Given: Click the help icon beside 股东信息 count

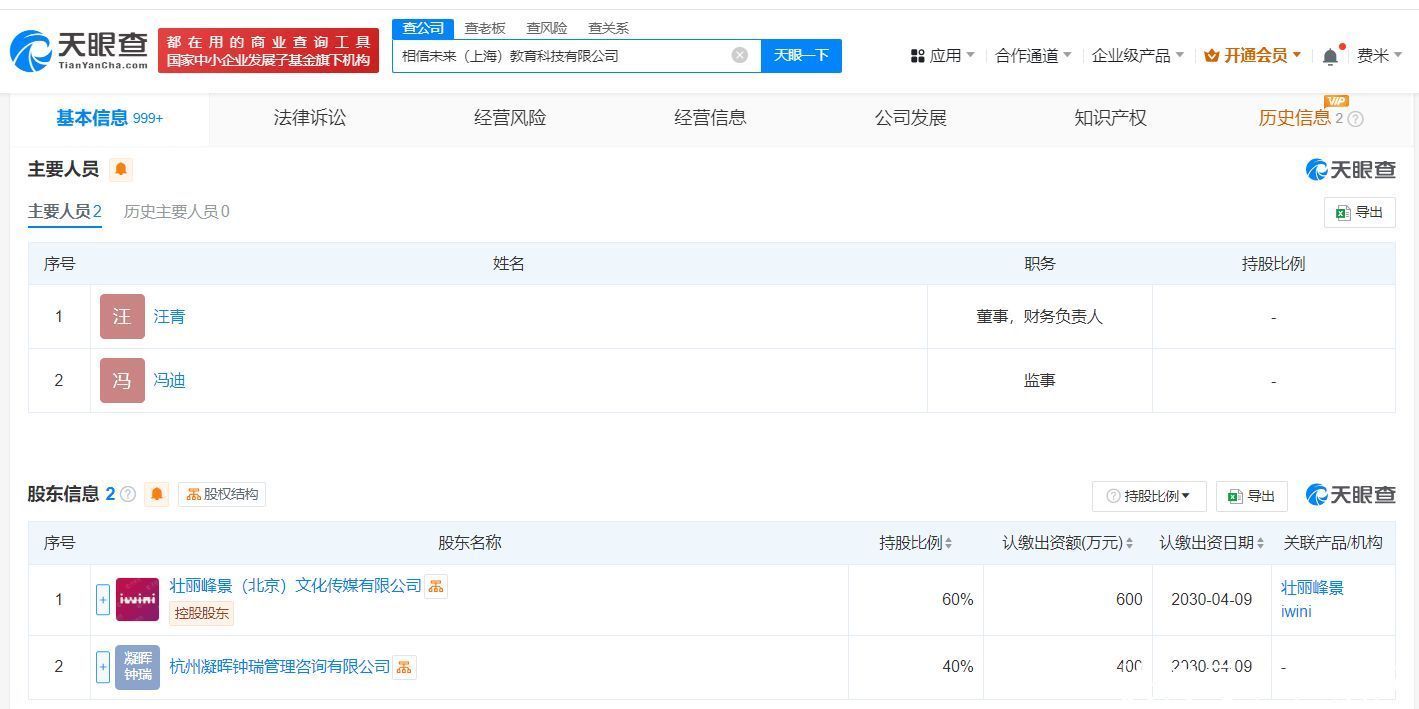Looking at the screenshot, I should [x=128, y=494].
